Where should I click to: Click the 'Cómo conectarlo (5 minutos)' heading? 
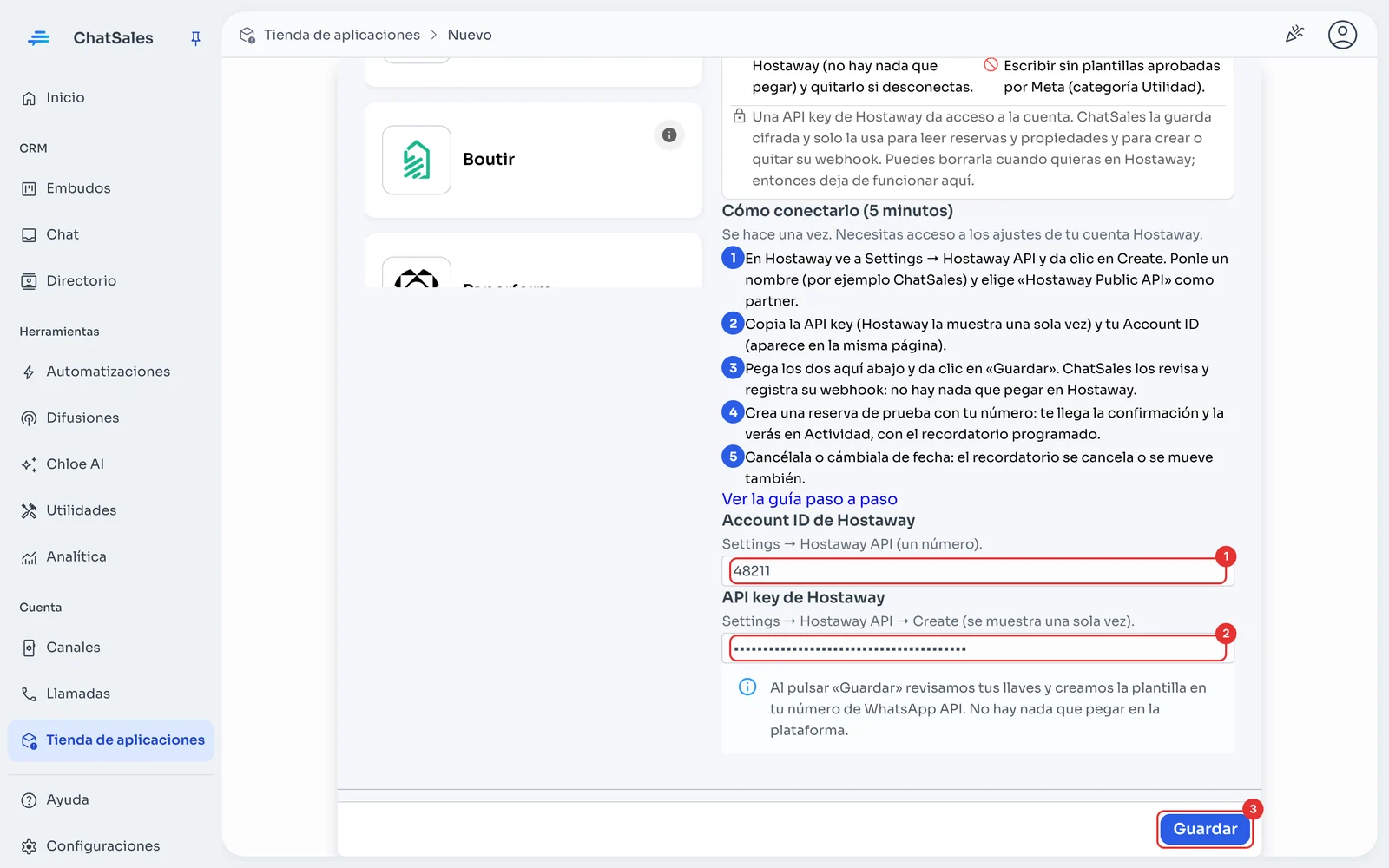click(838, 211)
